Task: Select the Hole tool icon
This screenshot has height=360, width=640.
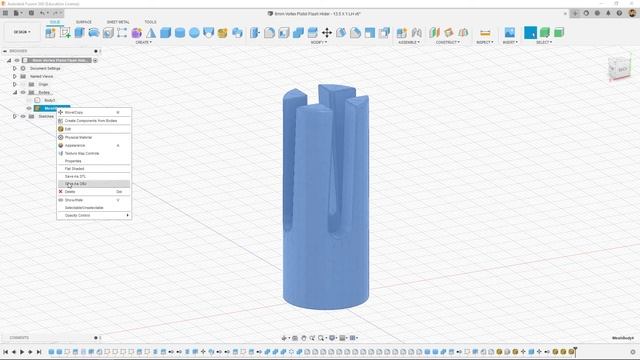Action: tap(108, 33)
